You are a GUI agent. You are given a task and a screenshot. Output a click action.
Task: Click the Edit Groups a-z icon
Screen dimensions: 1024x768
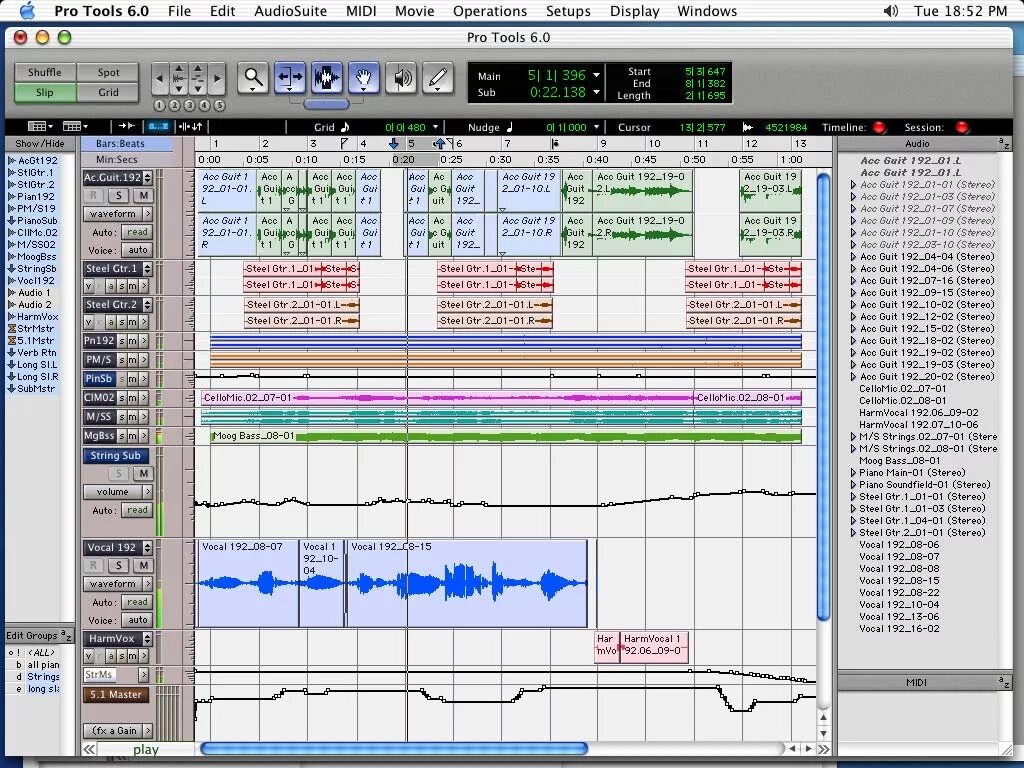(66, 635)
